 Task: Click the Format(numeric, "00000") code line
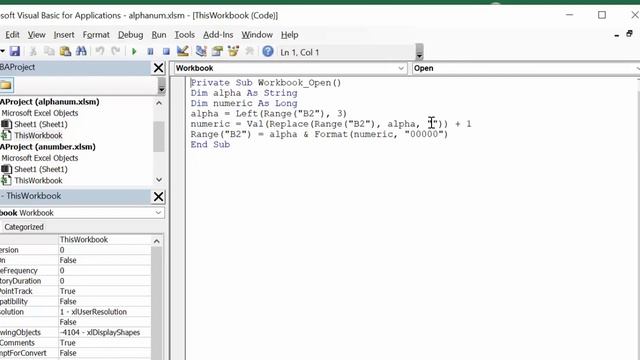coord(319,134)
